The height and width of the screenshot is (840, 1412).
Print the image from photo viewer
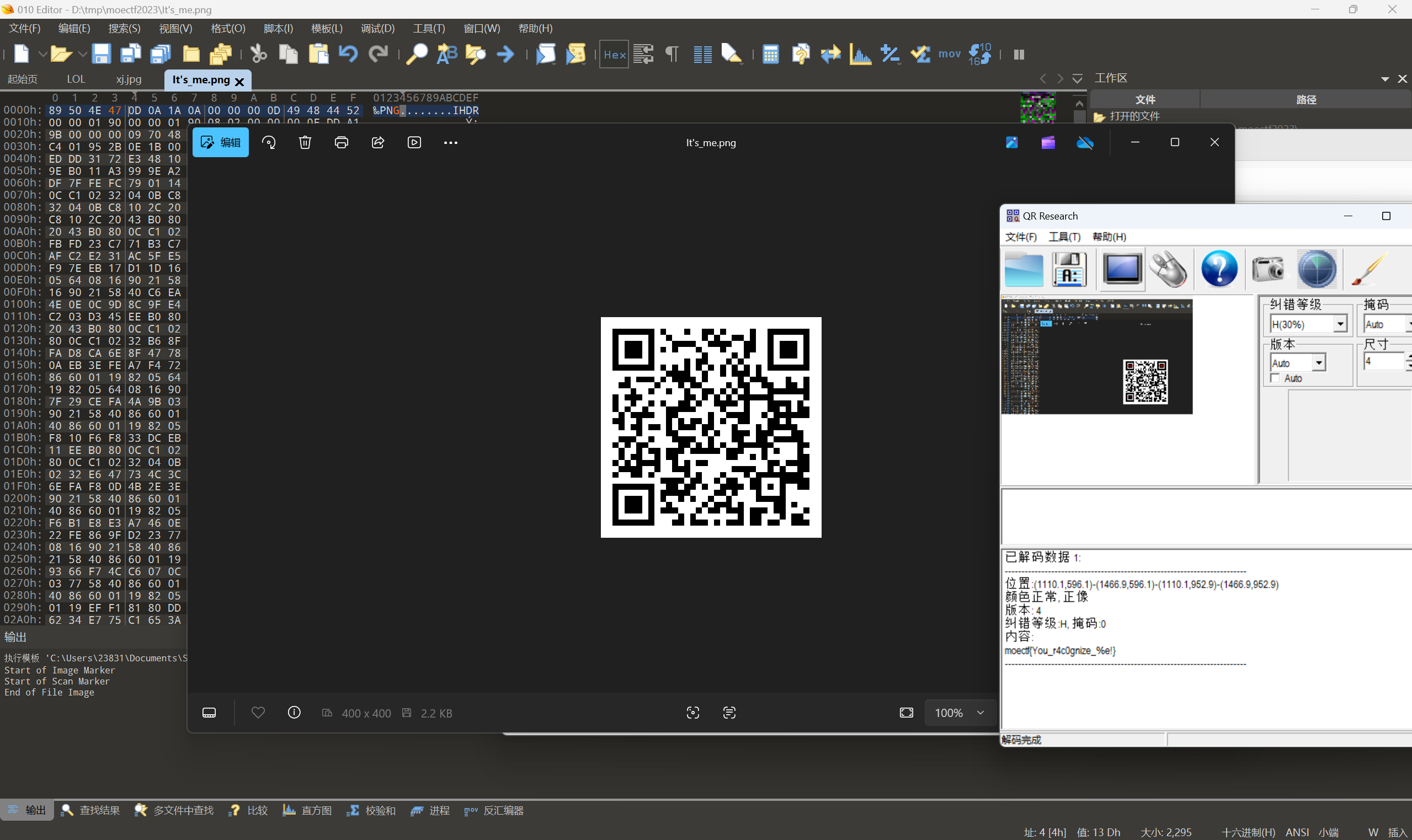tap(342, 143)
